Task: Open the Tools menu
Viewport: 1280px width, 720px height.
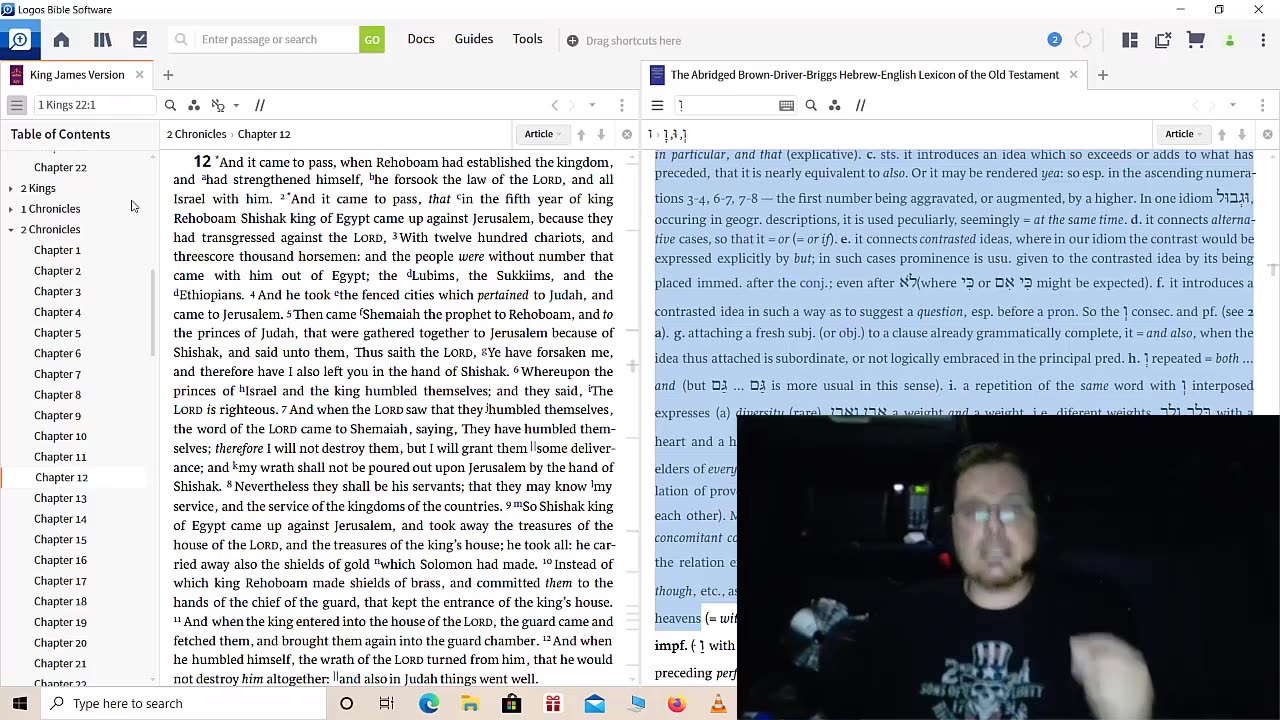Action: pos(528,39)
